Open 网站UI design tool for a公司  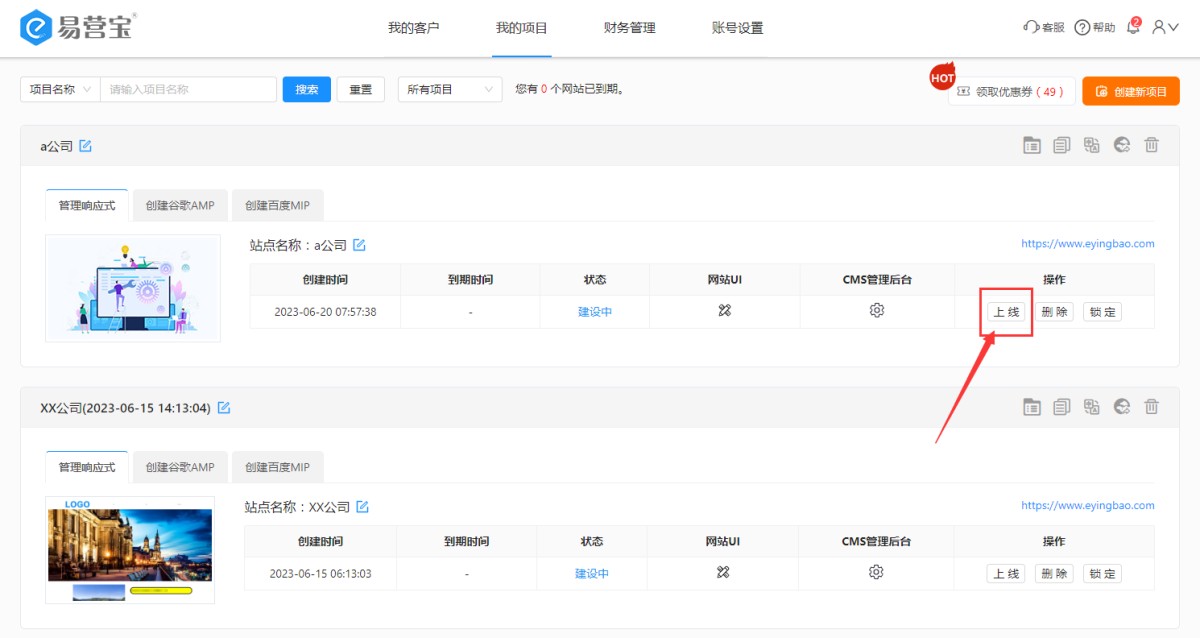(725, 311)
